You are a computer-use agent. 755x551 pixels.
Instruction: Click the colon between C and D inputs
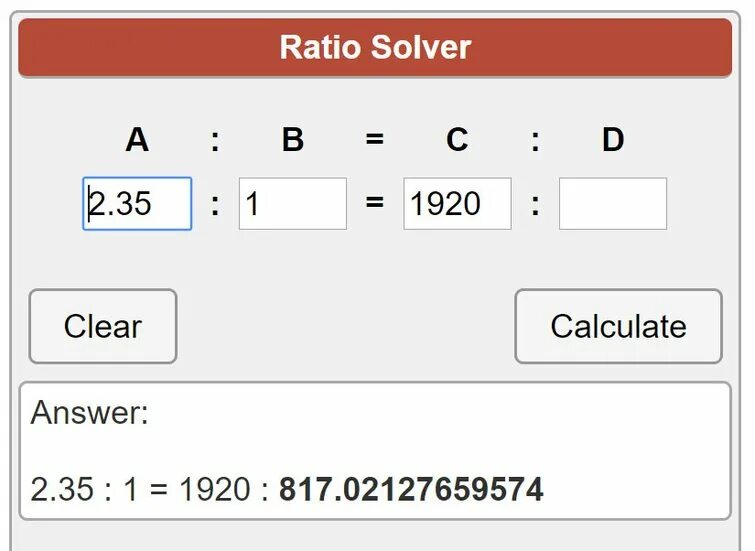coord(535,206)
